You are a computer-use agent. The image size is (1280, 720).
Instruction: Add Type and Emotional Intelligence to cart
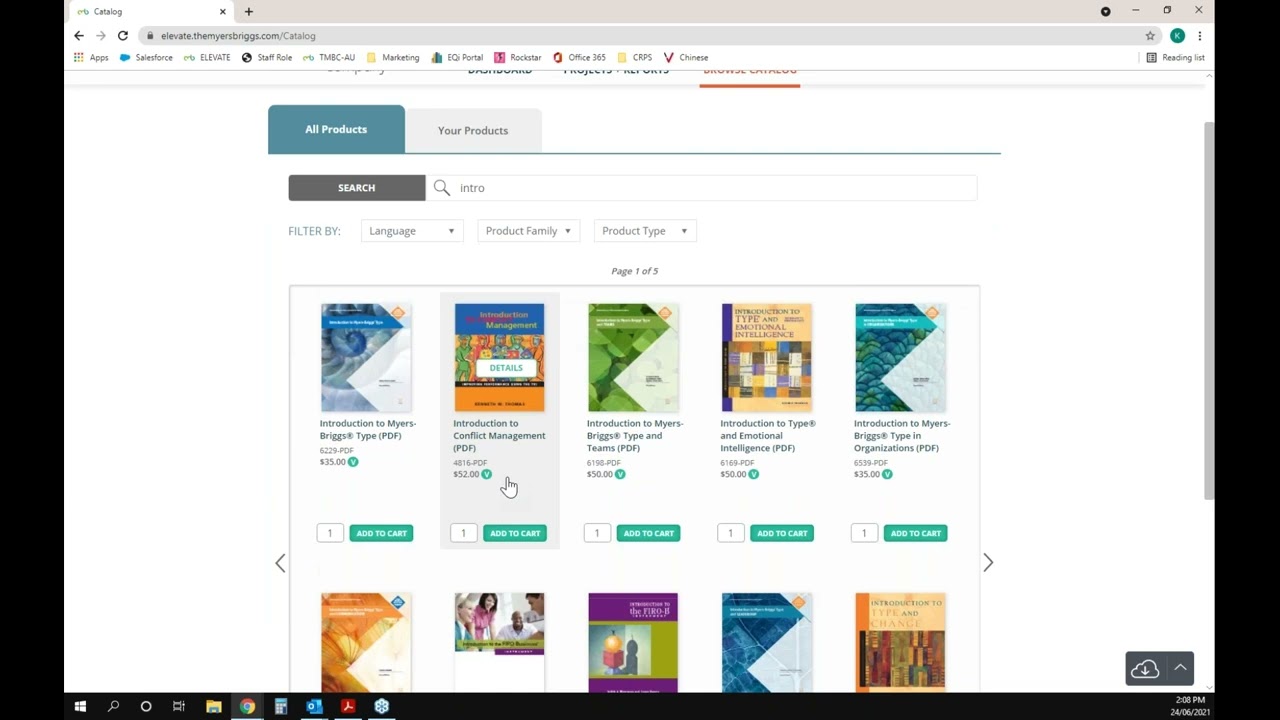(782, 533)
